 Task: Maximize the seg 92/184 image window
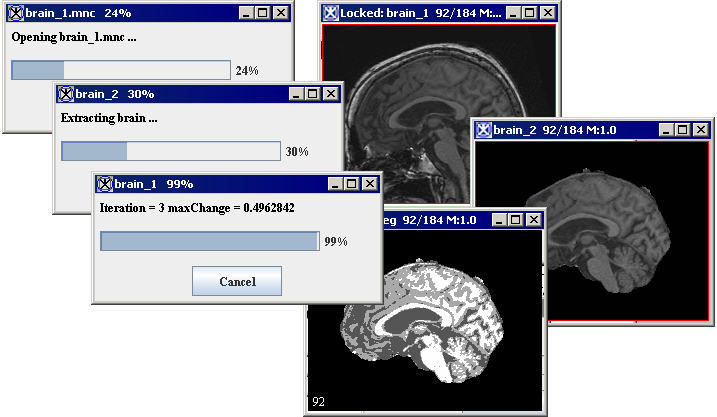(516, 220)
